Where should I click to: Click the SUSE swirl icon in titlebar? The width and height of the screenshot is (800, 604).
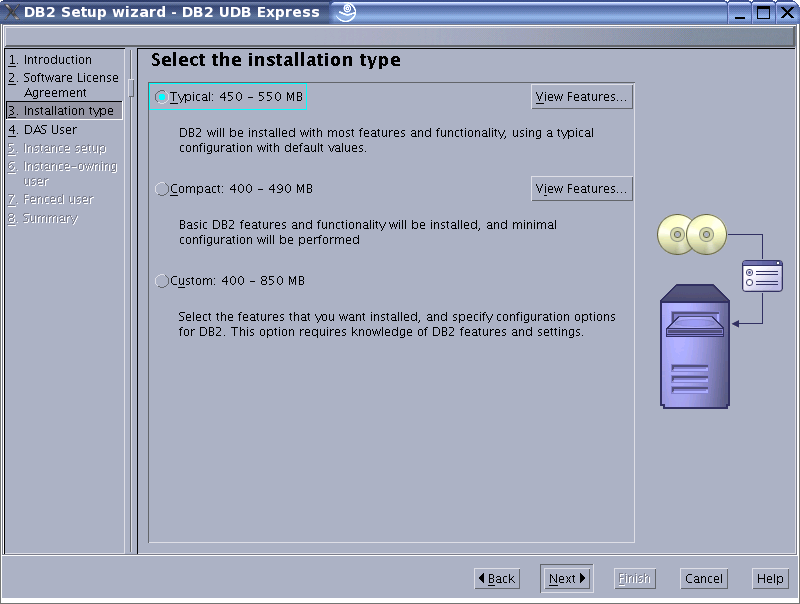coord(346,12)
